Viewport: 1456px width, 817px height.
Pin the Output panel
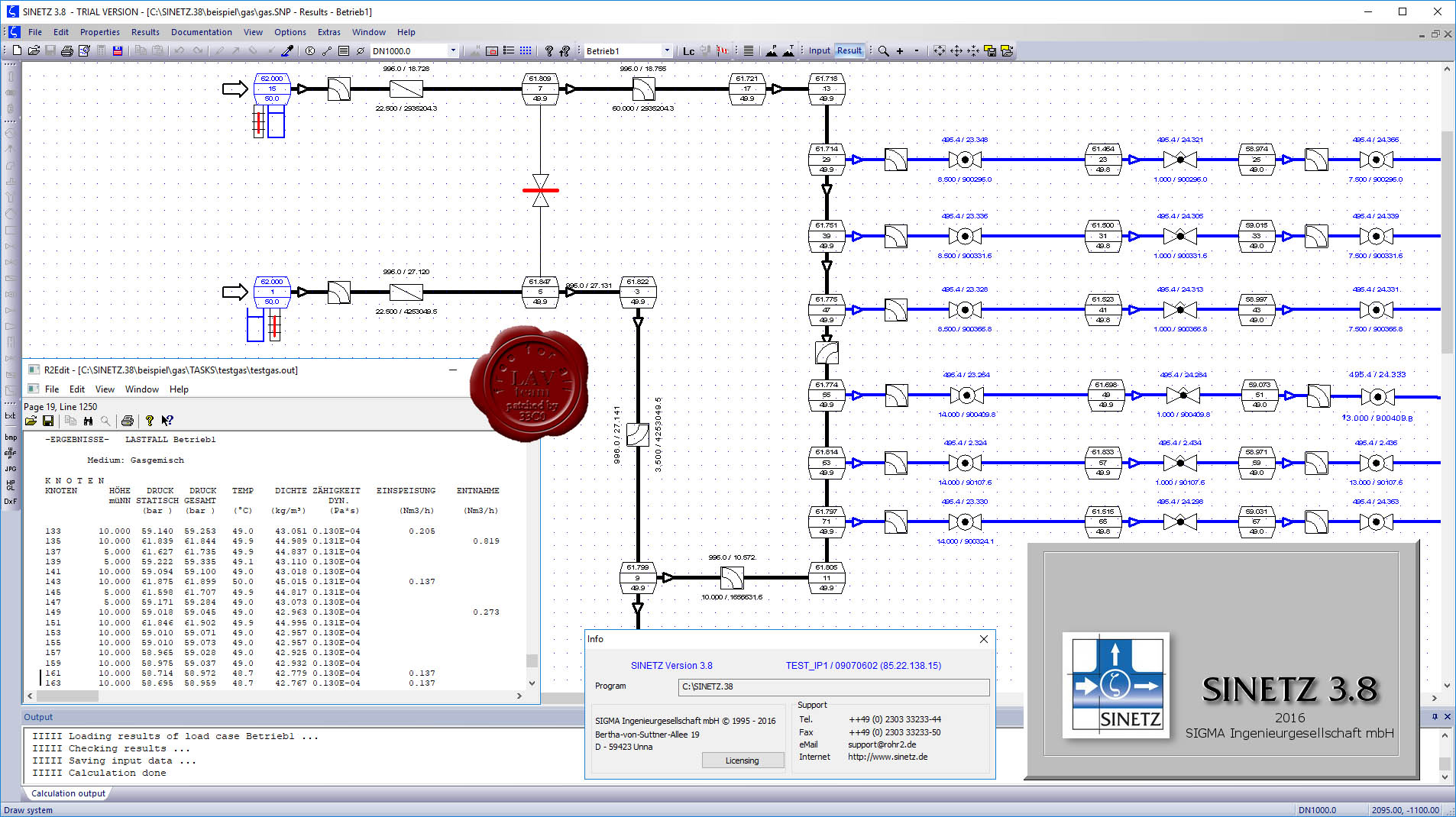pyautogui.click(x=1435, y=716)
